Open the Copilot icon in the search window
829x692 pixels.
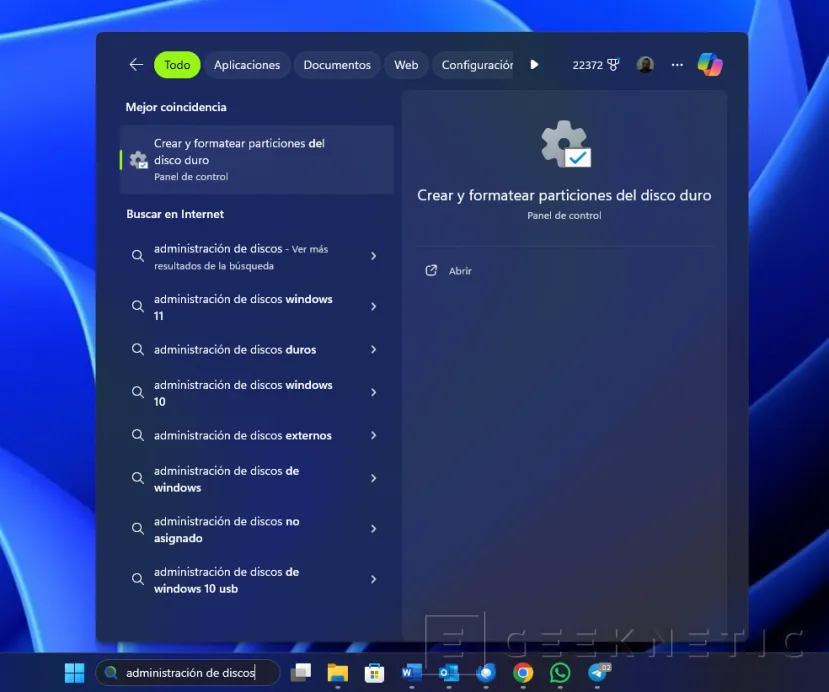(x=710, y=64)
